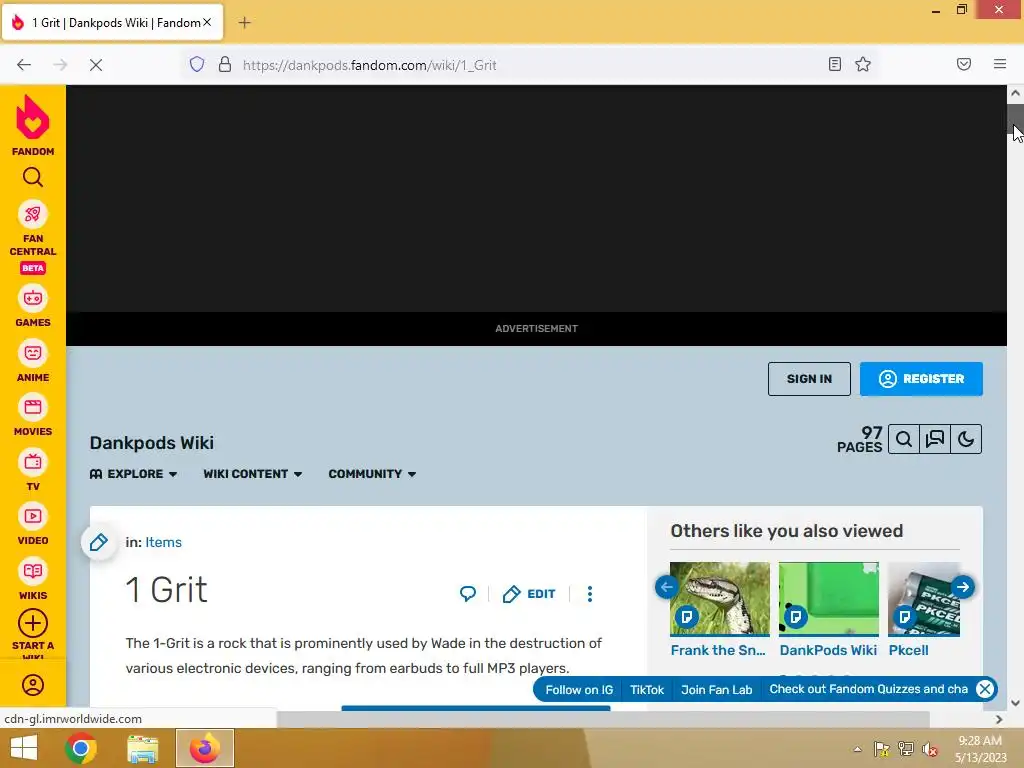Launch Chrome from the taskbar
Screen dimensions: 1024x768
point(81,748)
